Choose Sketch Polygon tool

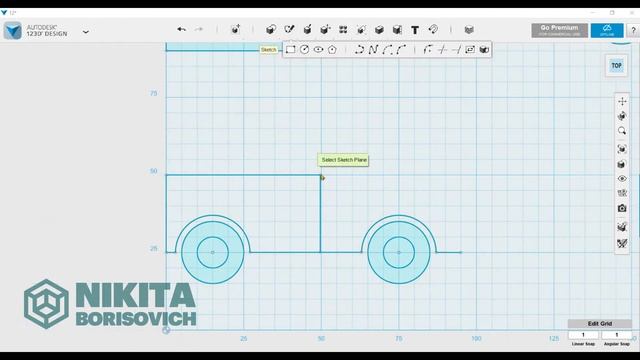pyautogui.click(x=332, y=49)
